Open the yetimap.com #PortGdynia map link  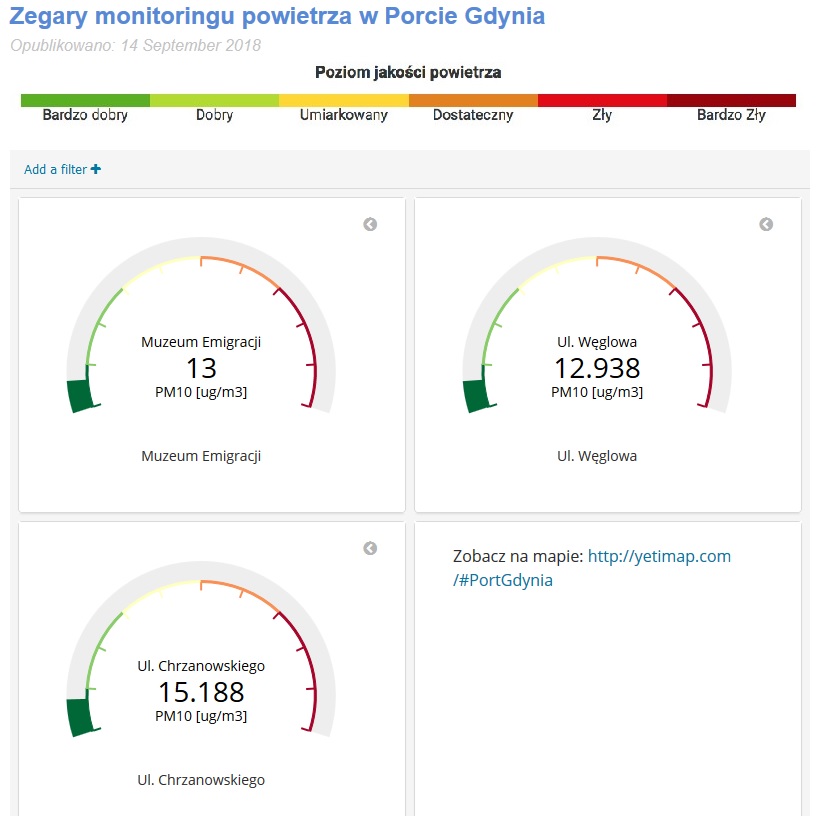click(x=591, y=568)
